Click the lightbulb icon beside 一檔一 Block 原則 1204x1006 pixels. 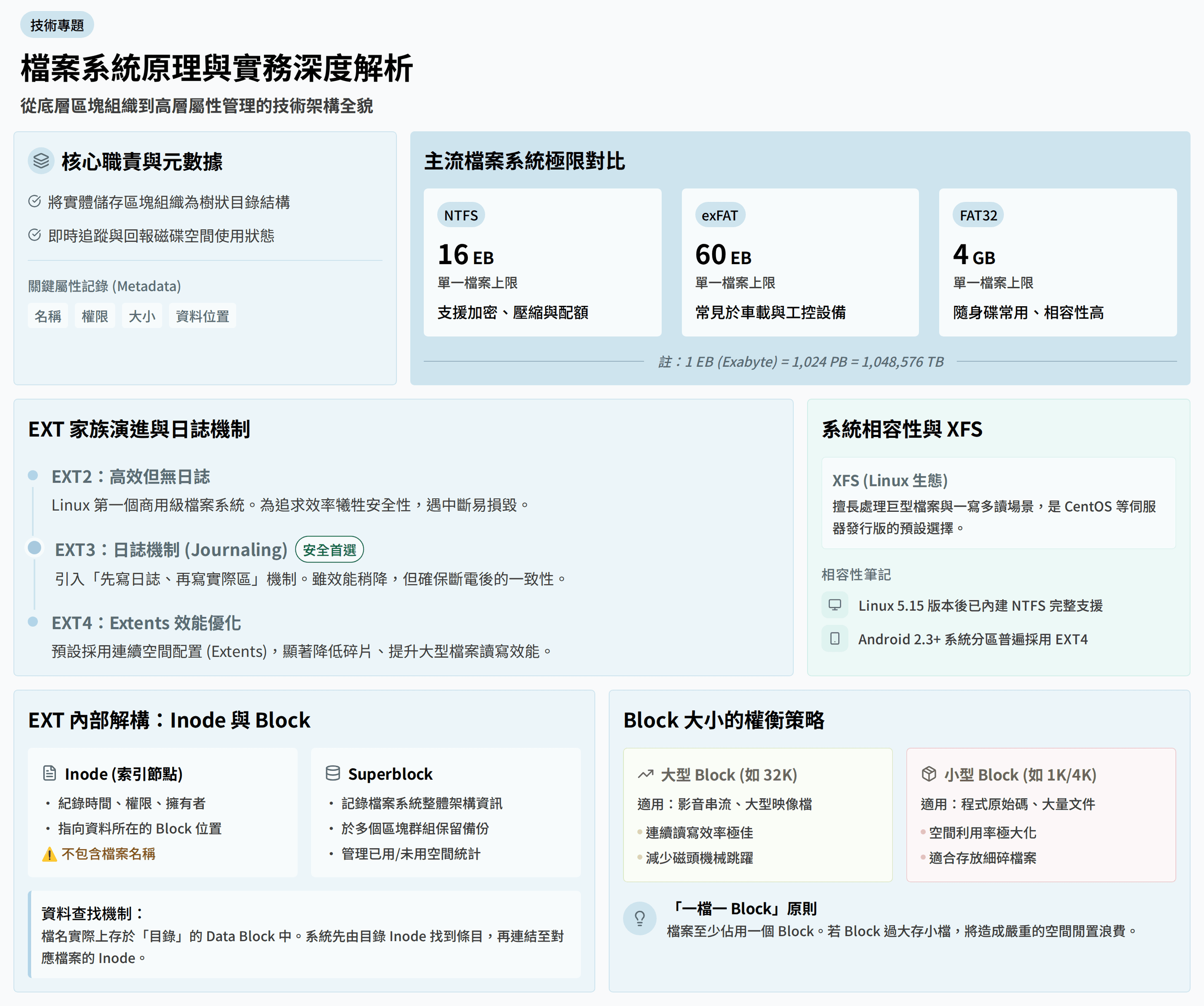click(640, 918)
